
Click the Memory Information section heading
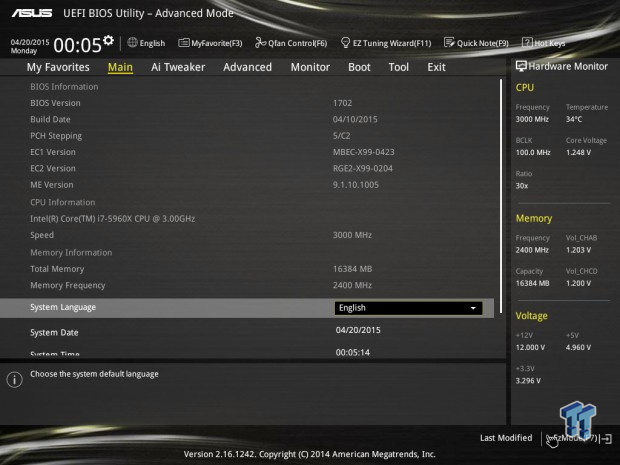(71, 253)
